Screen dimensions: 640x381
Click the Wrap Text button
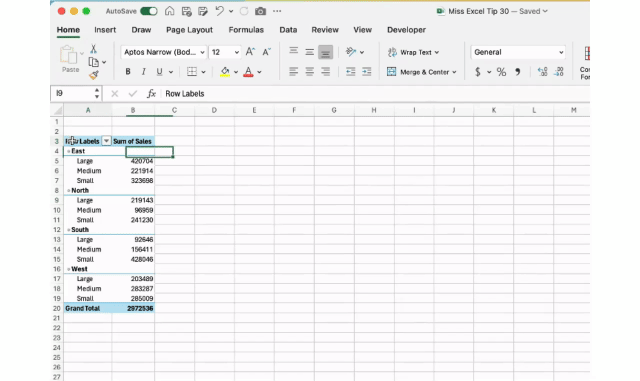[413, 52]
